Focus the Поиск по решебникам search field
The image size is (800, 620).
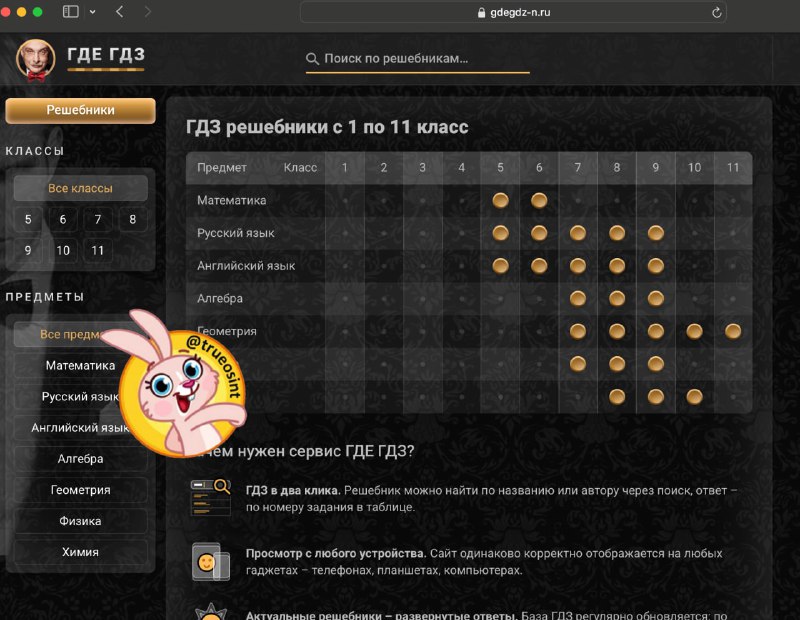tap(417, 59)
